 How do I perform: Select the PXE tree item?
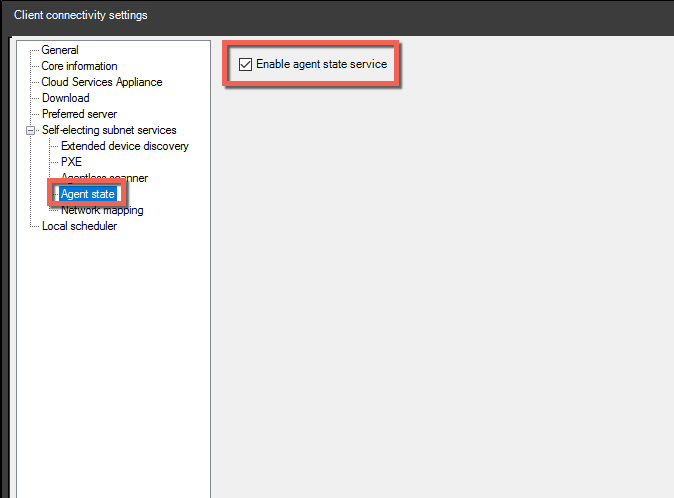(71, 162)
